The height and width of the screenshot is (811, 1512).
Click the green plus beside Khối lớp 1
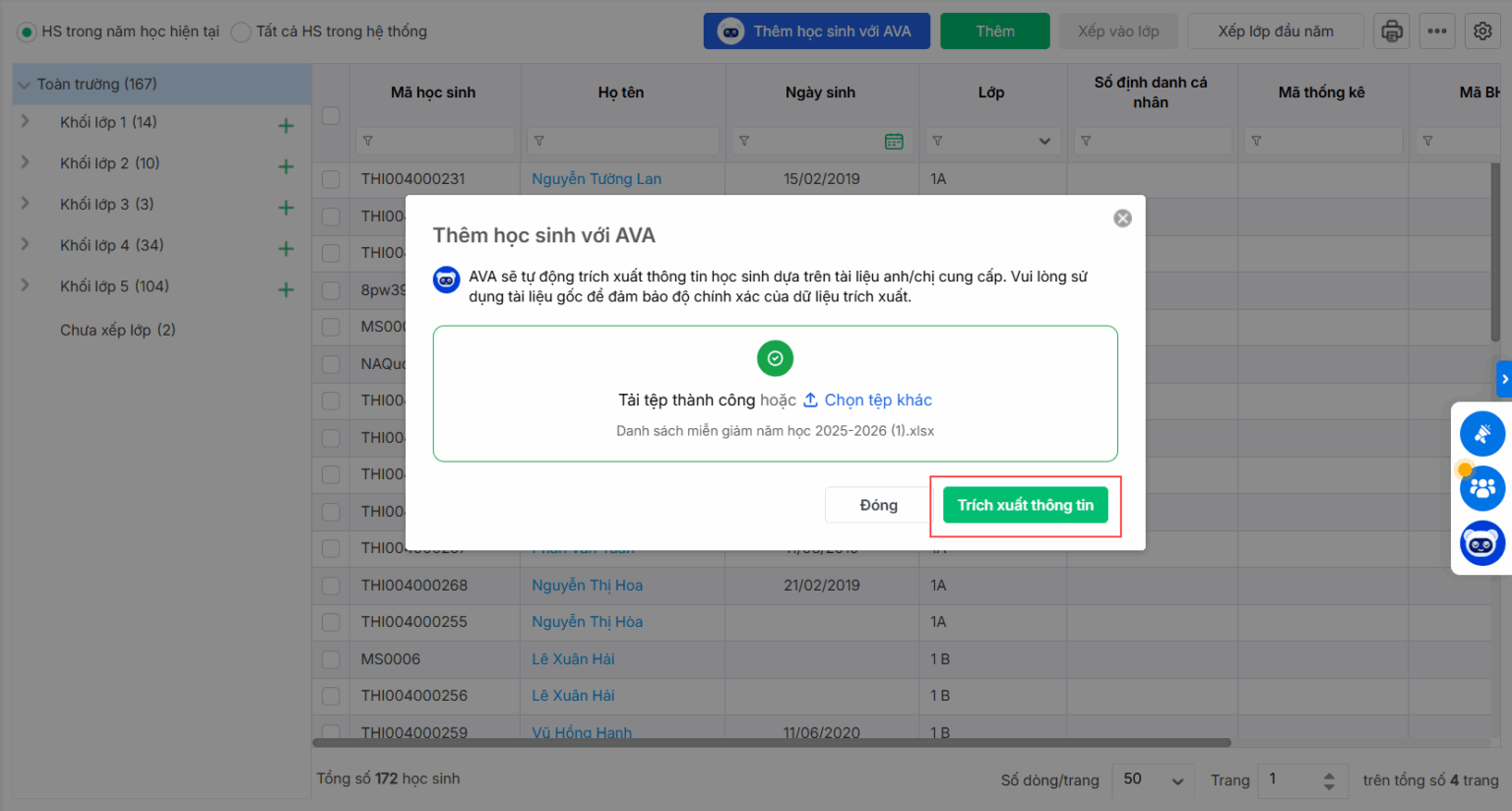[x=286, y=126]
